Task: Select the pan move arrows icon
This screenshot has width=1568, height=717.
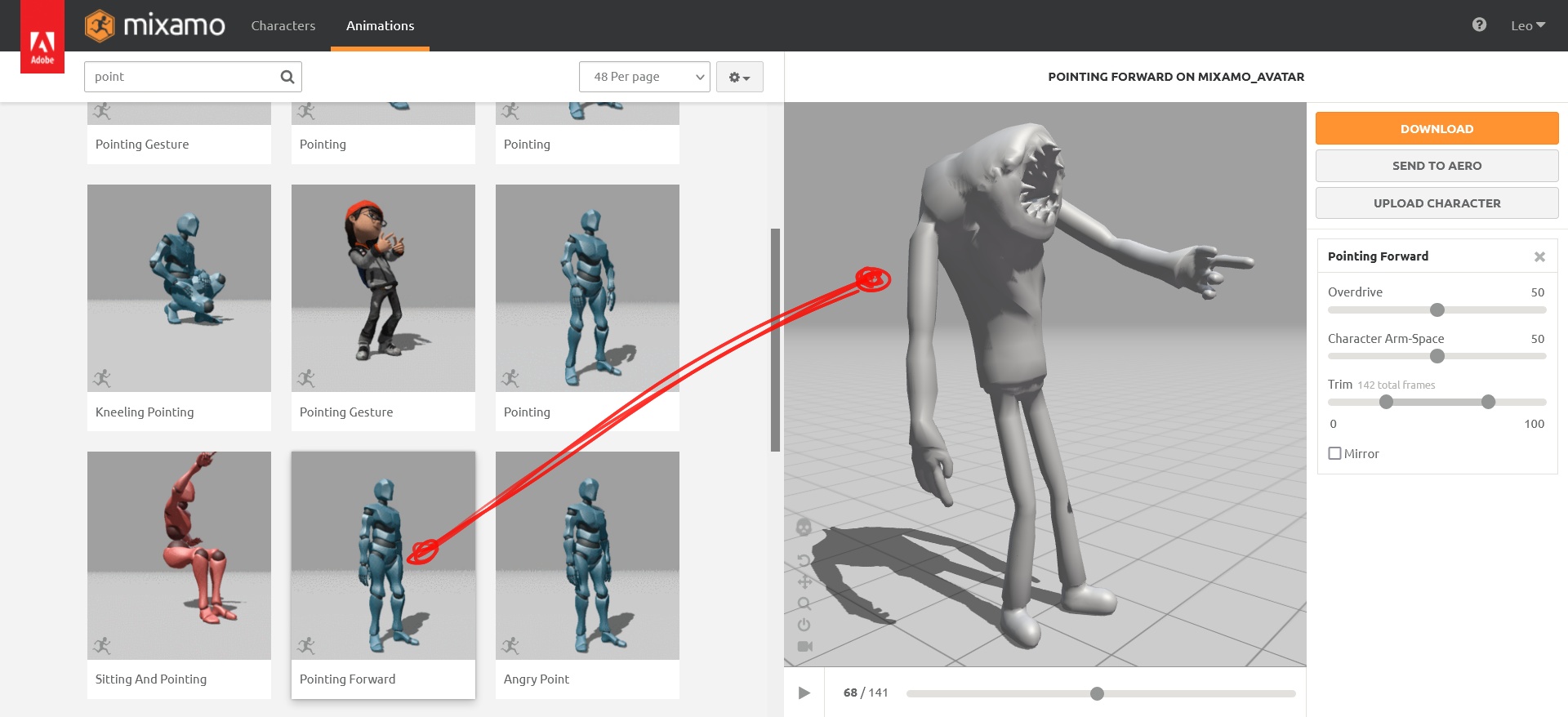Action: coord(804,581)
